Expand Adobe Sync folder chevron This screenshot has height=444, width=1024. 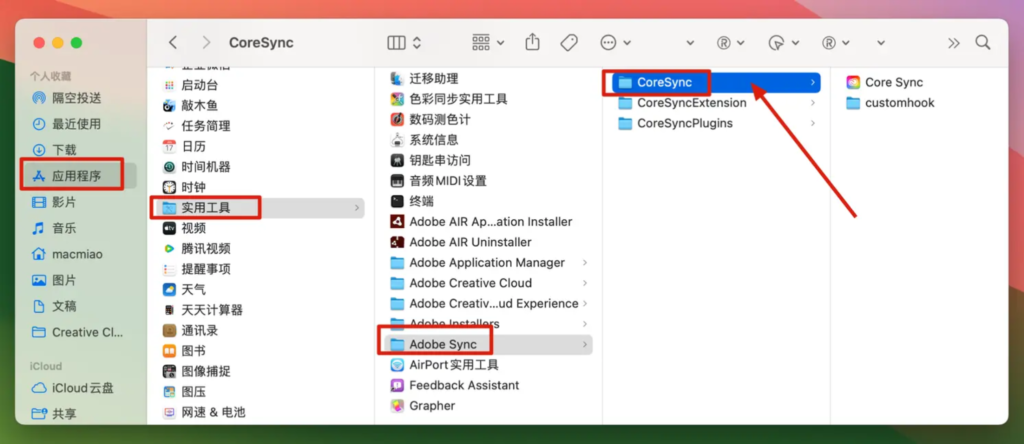point(584,344)
